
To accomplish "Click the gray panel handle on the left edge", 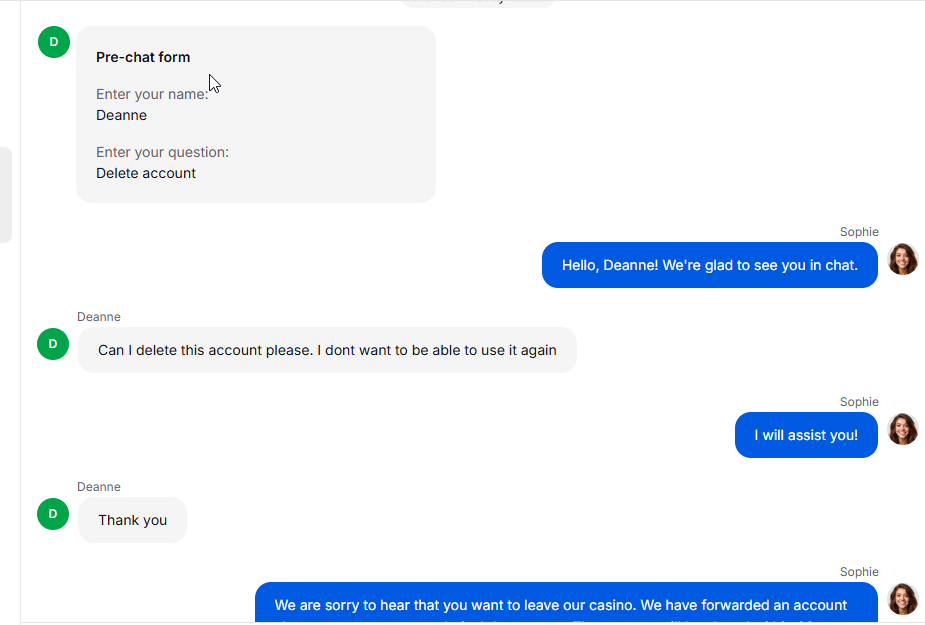I will click(5, 195).
